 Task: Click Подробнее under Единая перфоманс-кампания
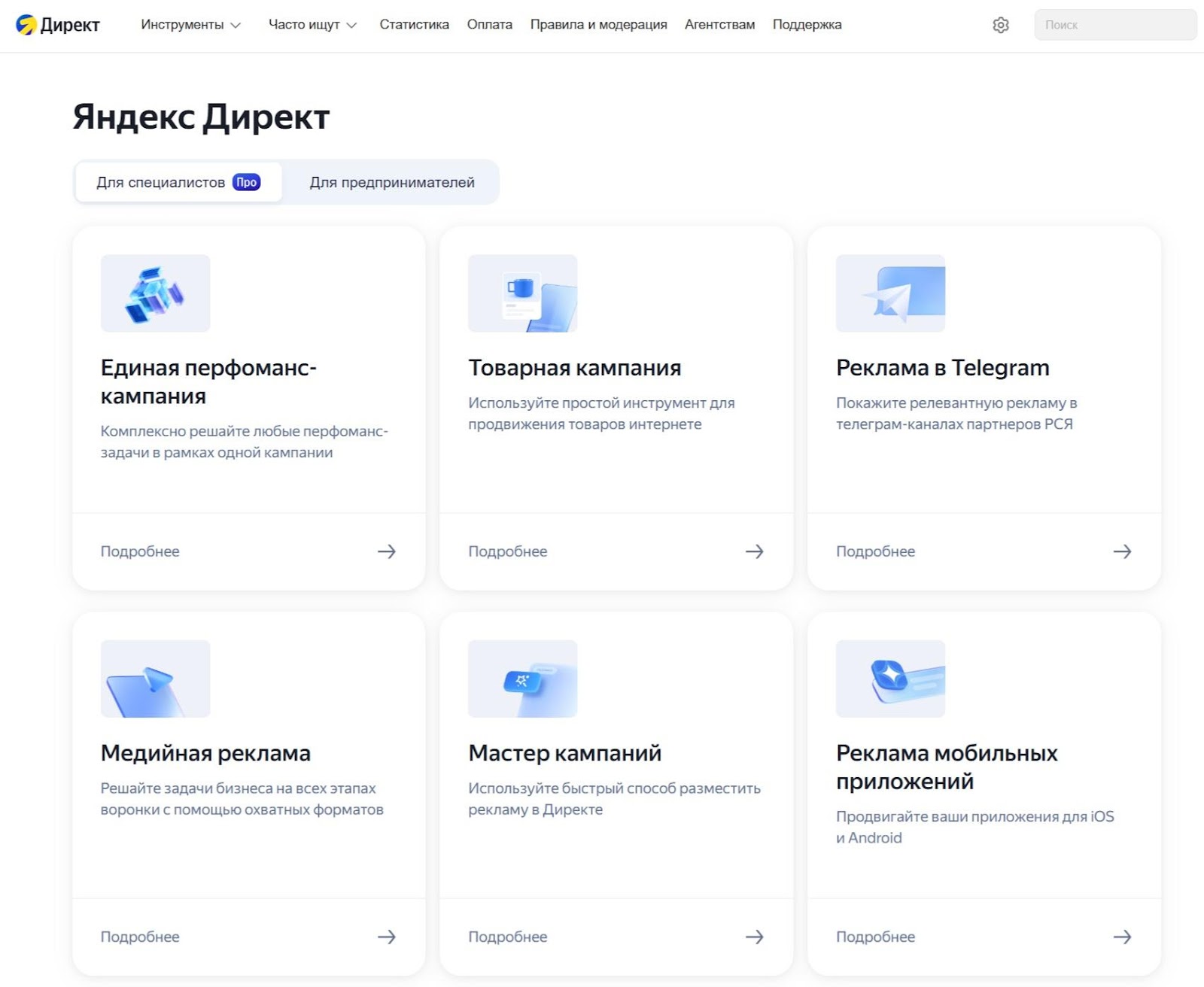tap(140, 551)
